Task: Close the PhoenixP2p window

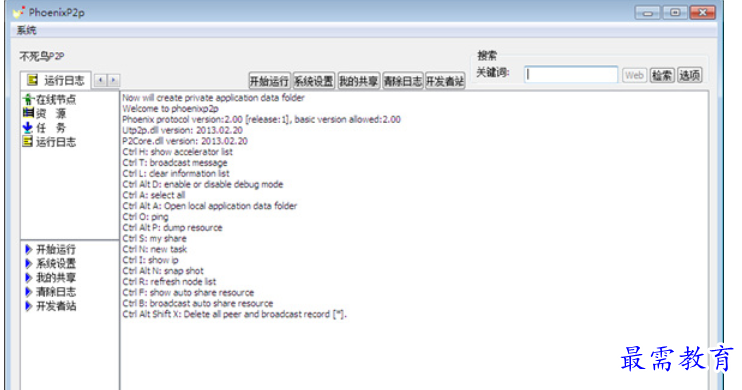Action: pos(702,13)
